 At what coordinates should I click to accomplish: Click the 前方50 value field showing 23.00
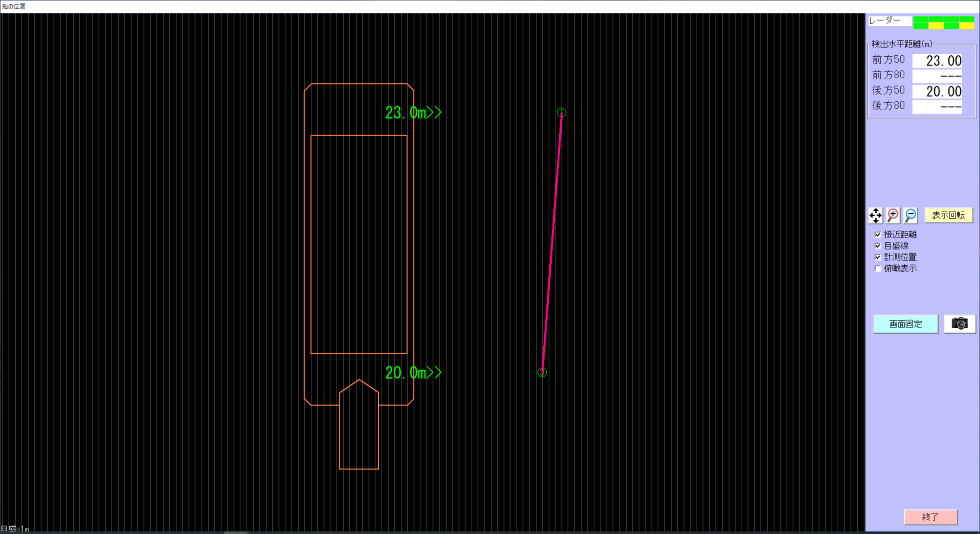[938, 61]
